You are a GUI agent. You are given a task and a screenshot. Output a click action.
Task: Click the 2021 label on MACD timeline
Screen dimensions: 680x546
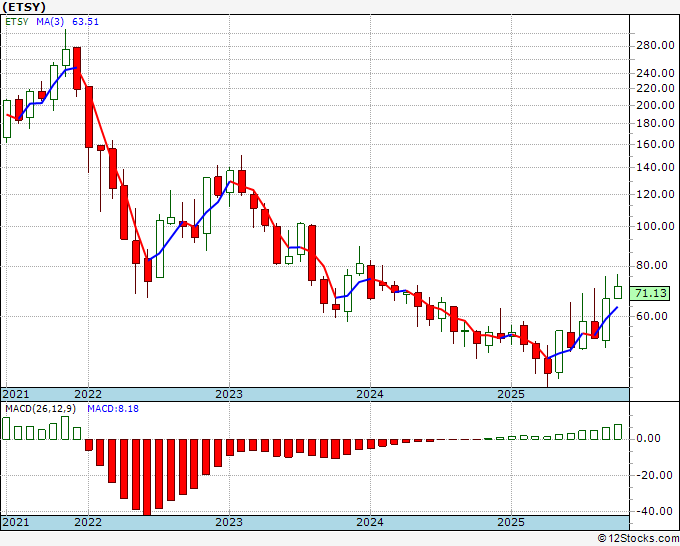[16, 522]
